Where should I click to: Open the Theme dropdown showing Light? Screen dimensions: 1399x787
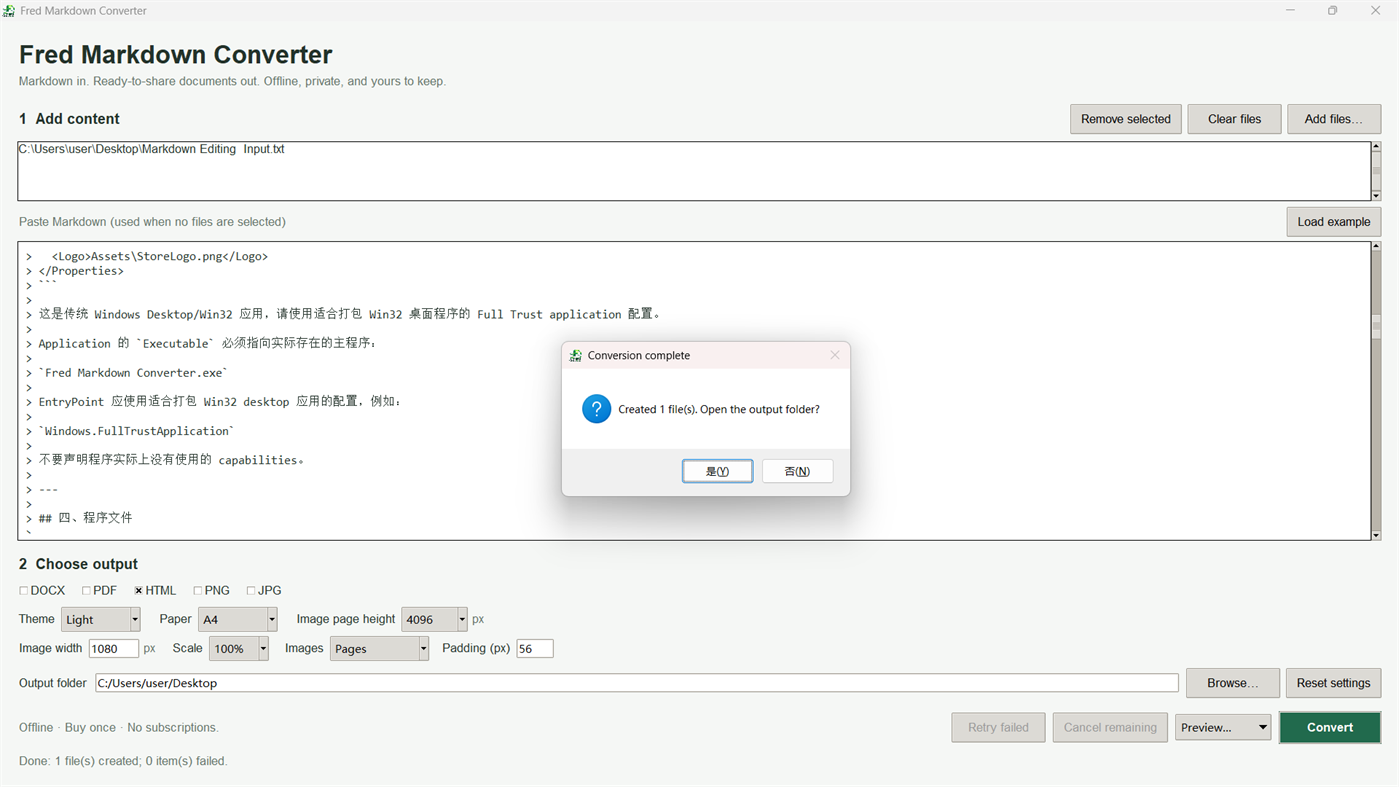tap(100, 620)
